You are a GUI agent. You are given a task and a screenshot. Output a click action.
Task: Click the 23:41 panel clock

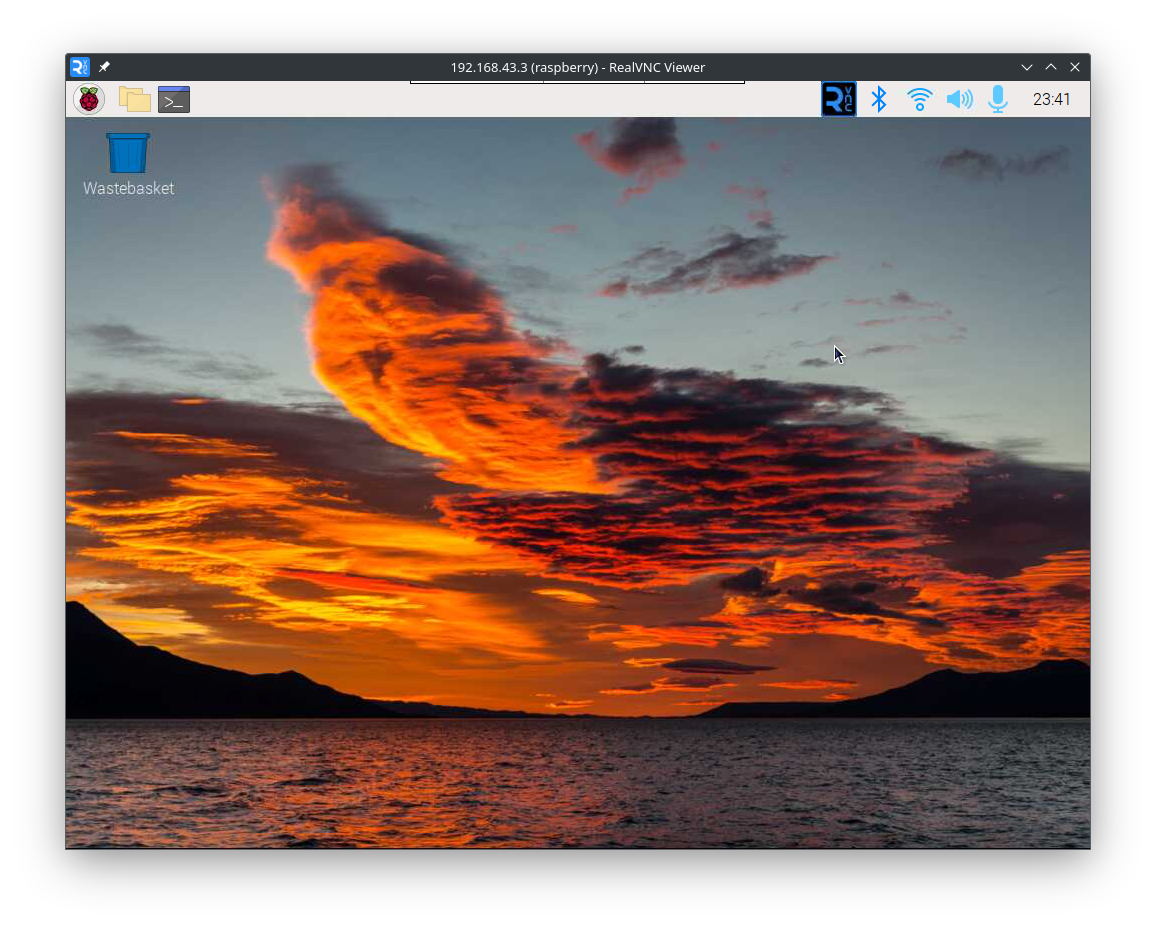pyautogui.click(x=1051, y=99)
